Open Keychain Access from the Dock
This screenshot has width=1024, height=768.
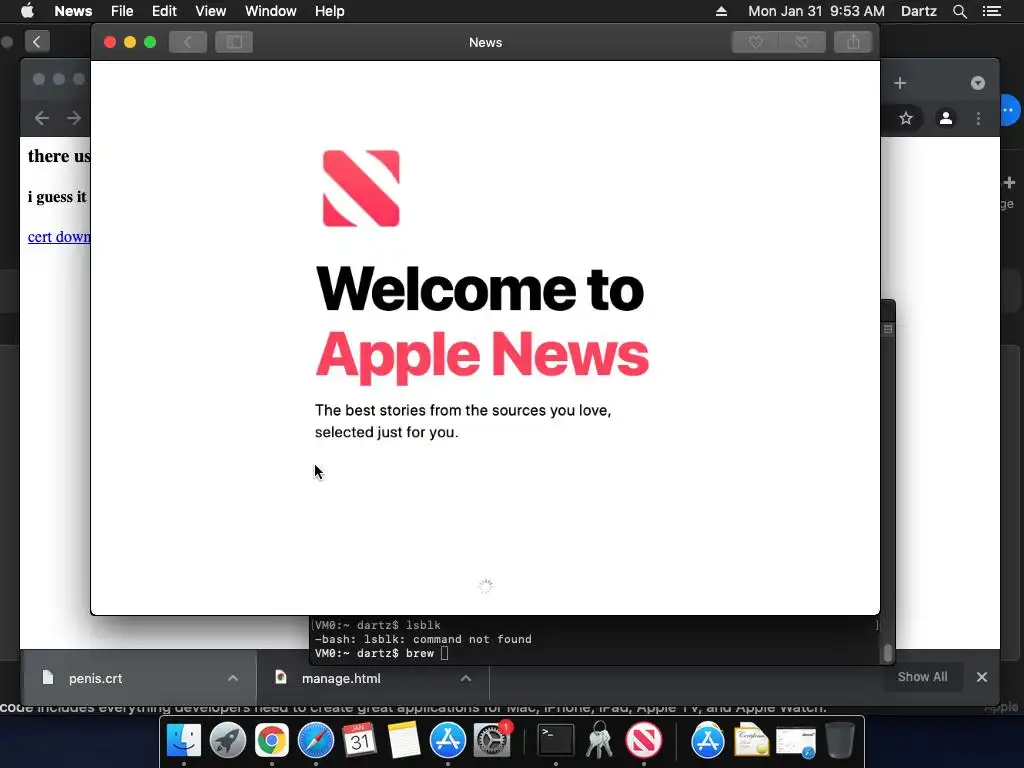pos(600,741)
